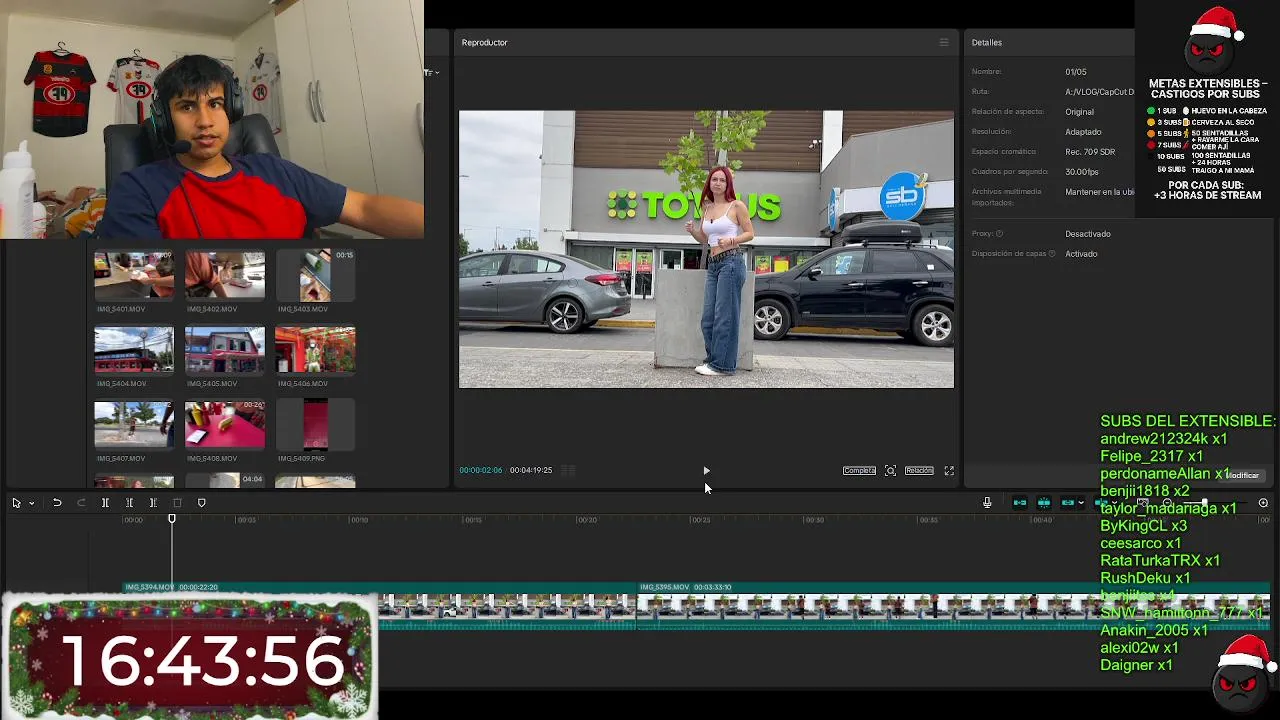Click the Ruta value A:/VLOG/CapCut
The height and width of the screenshot is (720, 1280).
1100,92
